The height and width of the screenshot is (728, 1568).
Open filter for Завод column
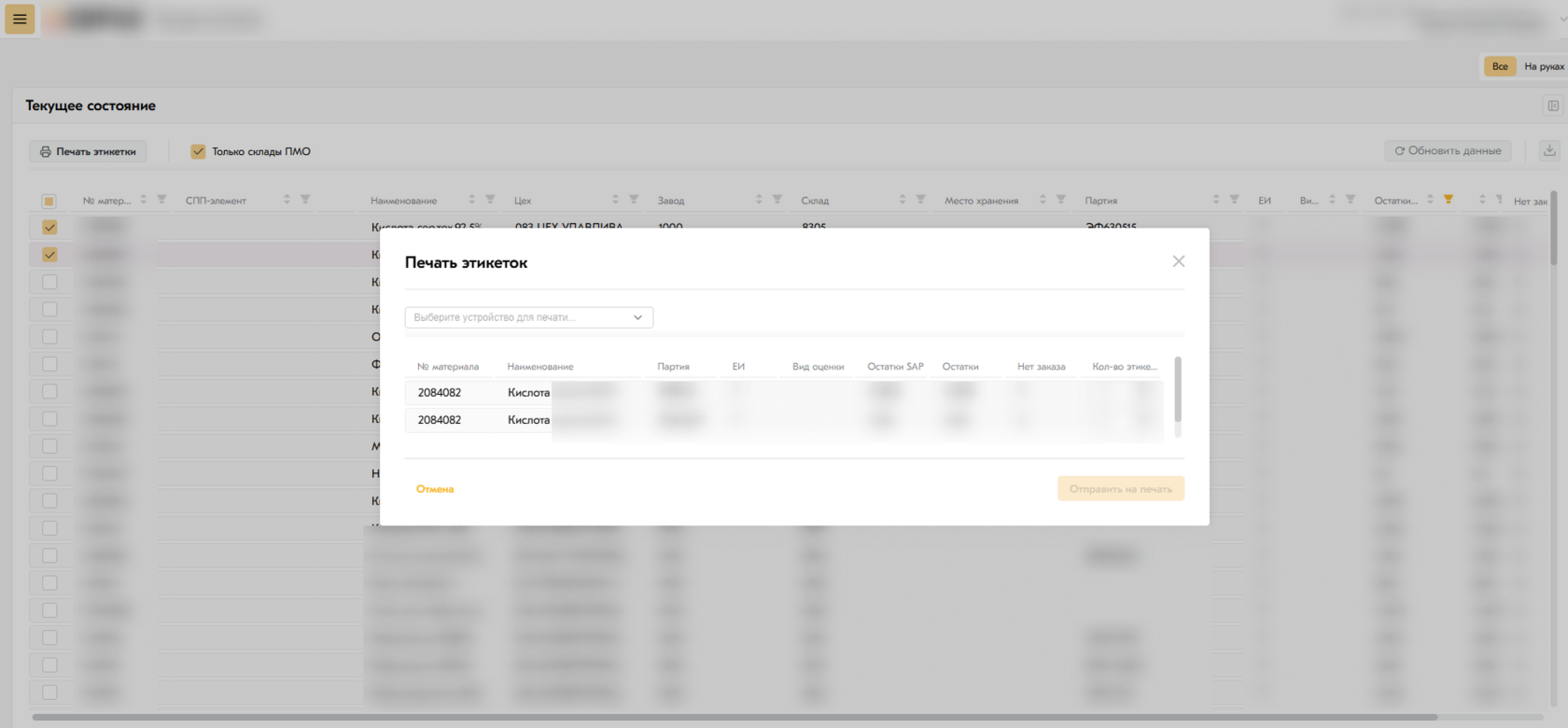click(777, 200)
